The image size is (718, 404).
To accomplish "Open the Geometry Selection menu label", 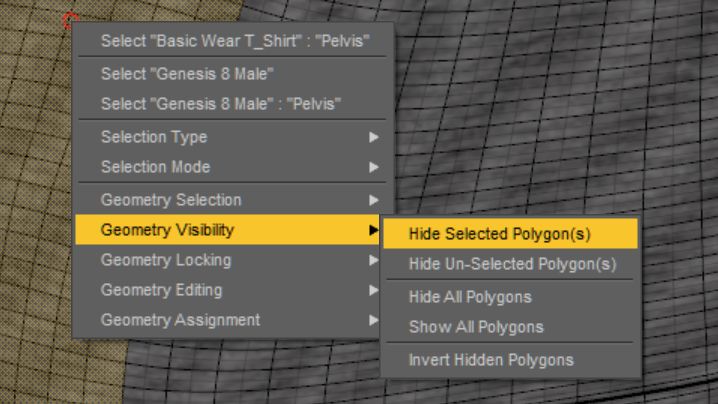I will click(171, 200).
